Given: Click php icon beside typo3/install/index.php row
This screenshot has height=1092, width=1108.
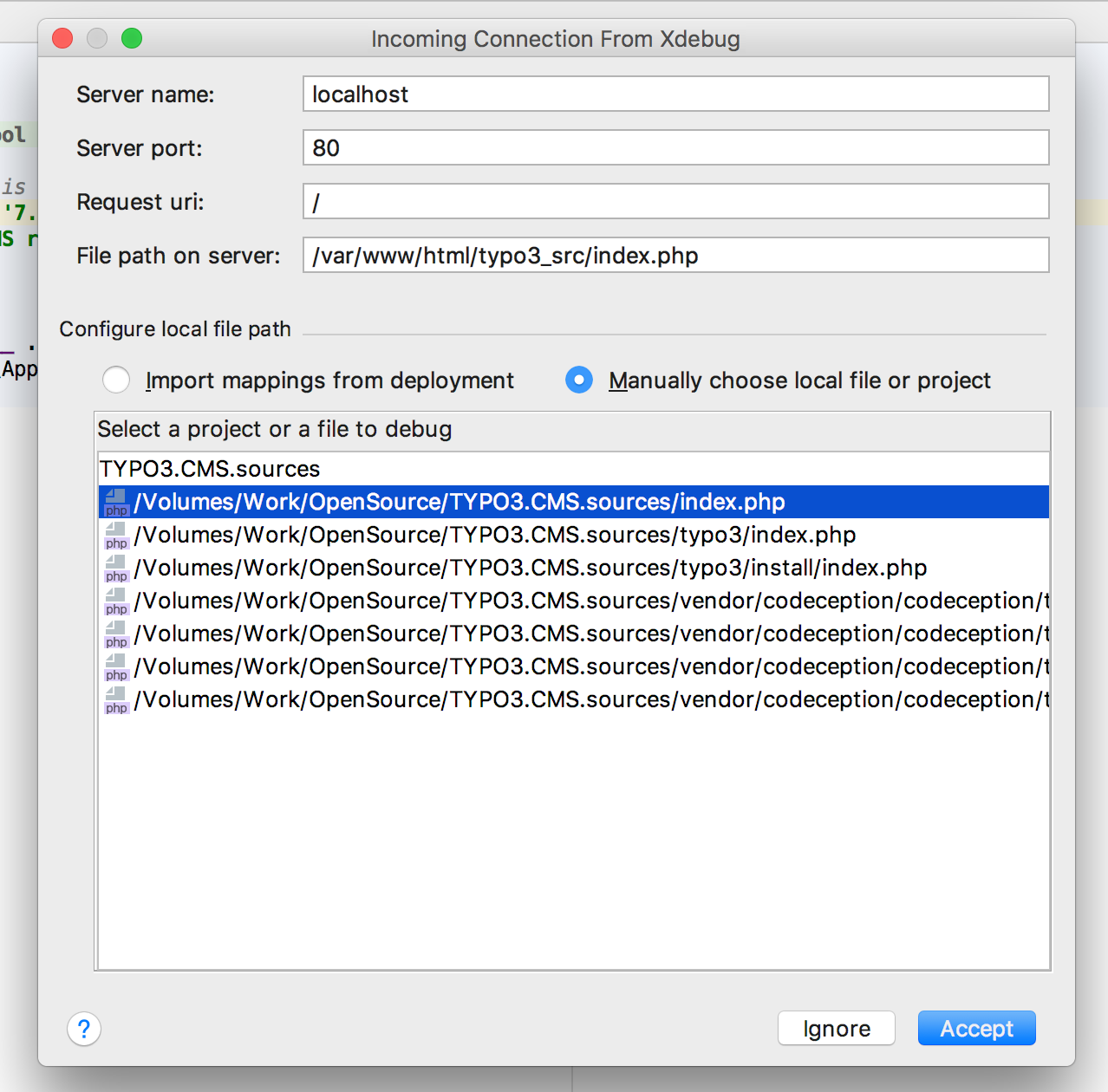Looking at the screenshot, I should tap(116, 568).
